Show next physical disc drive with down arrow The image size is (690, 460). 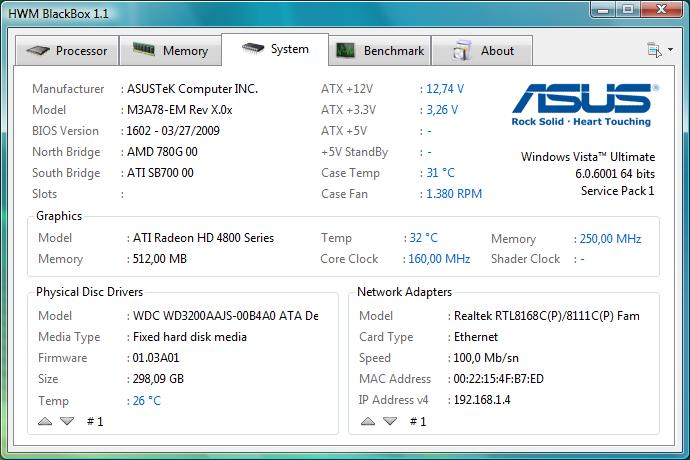tap(67, 421)
